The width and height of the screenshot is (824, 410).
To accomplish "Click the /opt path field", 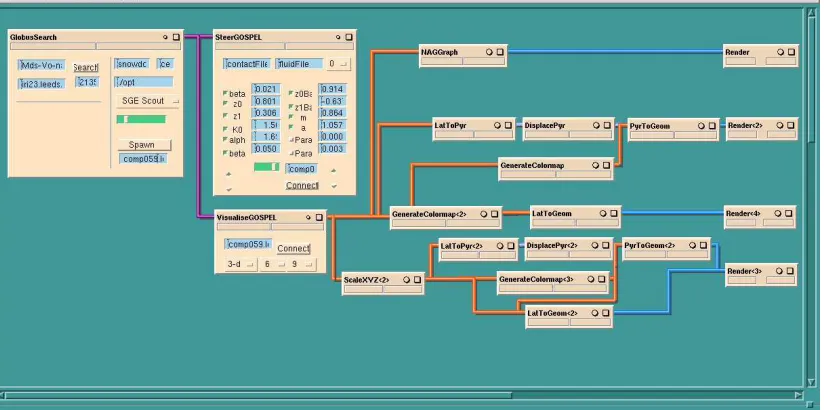I will (143, 82).
